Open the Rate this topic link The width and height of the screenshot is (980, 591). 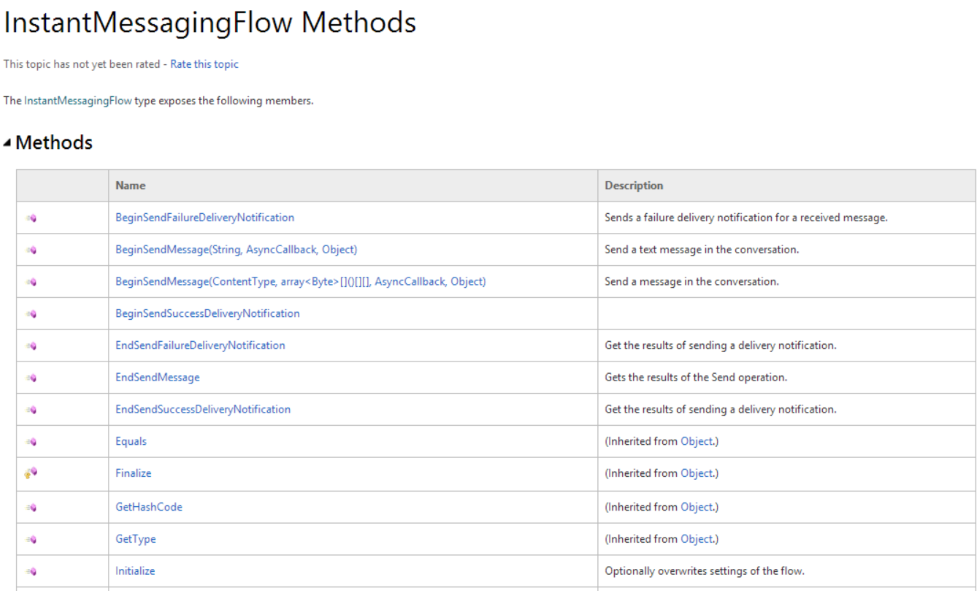(x=204, y=64)
